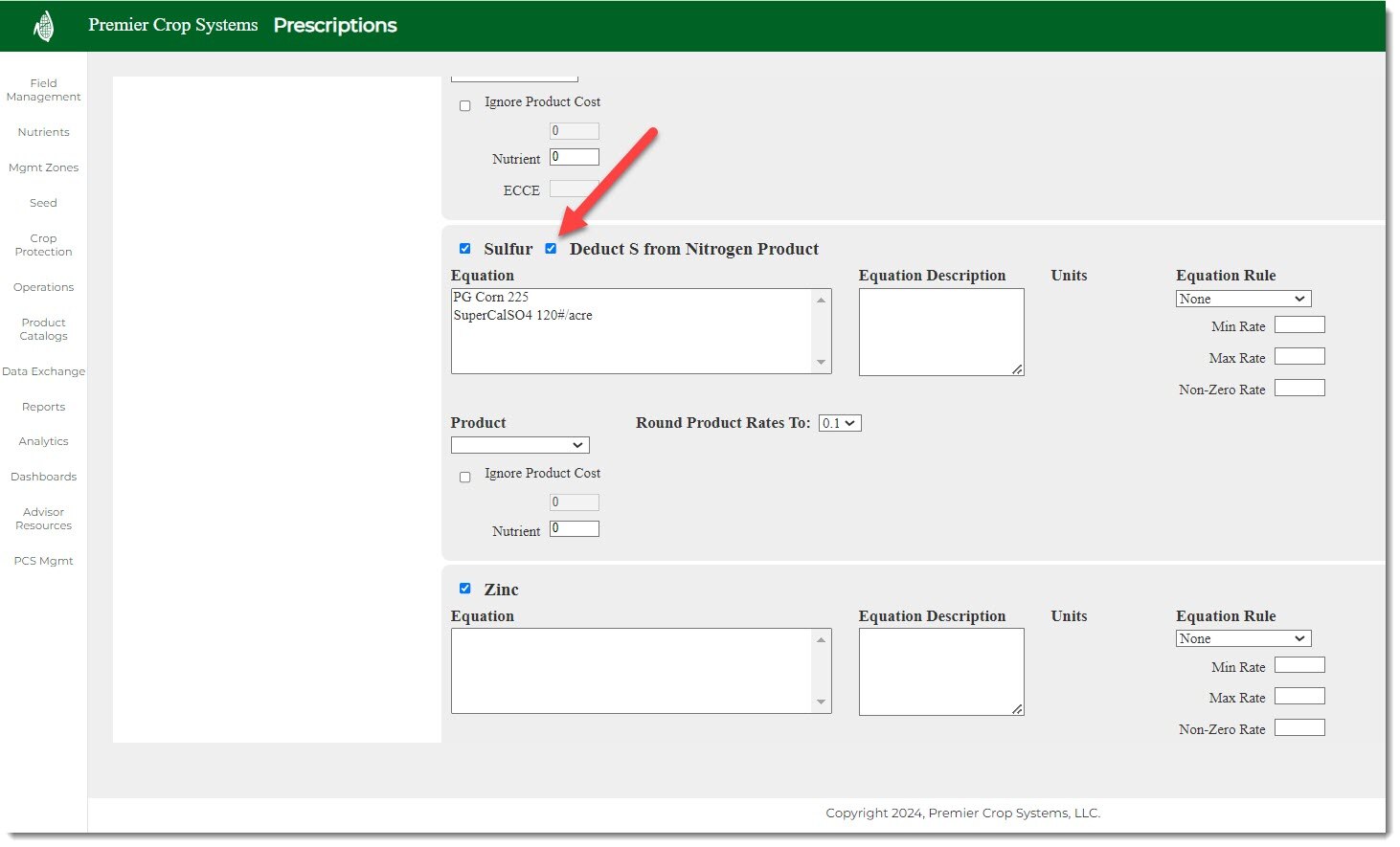Open the Sulfur Equation Rule dropdown
Image resolution: width=1400 pixels, height=847 pixels.
click(1243, 299)
